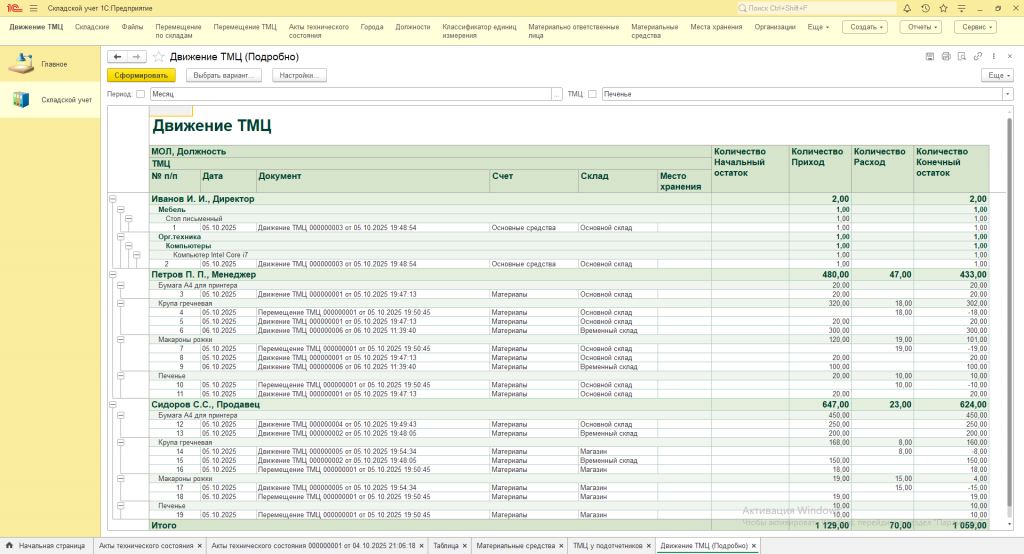Click the report scrollbar down arrow
Image resolution: width=1024 pixels, height=554 pixels.
pos(1010,524)
